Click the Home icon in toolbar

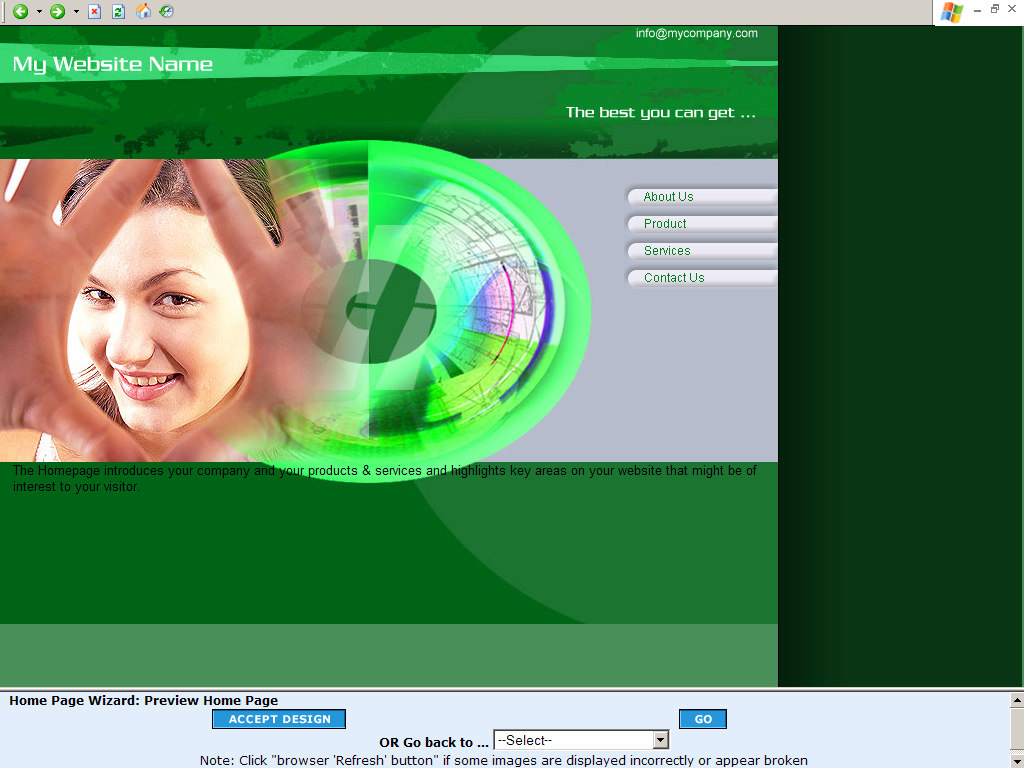[143, 11]
